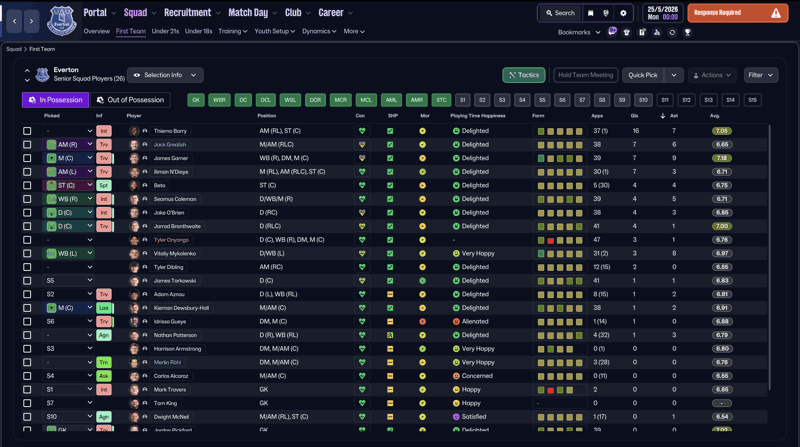Click Kiernan Dewsbury-Hall's Loa info badge

tap(104, 308)
